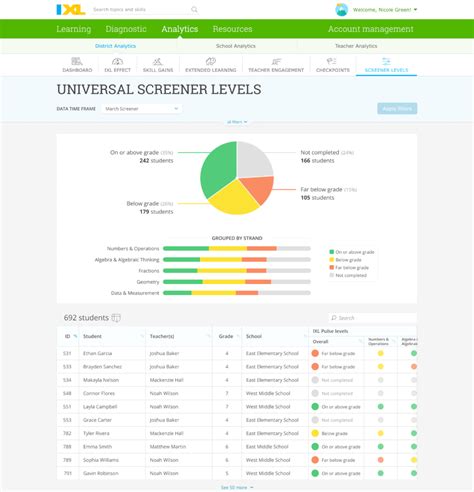This screenshot has height=492, width=474.
Task: Click the search magnifier icon in header
Action: (194, 10)
